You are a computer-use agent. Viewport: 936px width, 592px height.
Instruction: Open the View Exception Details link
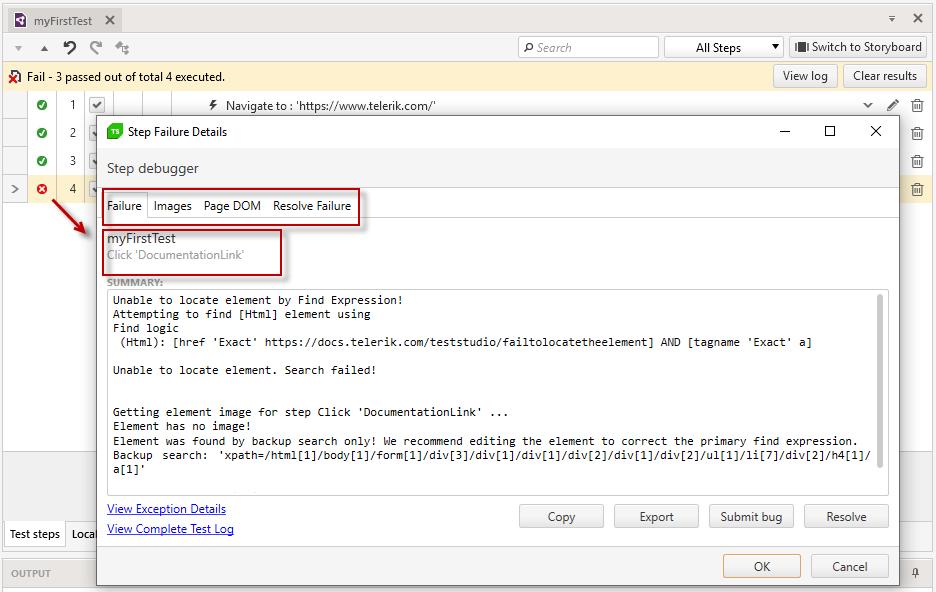pos(166,509)
